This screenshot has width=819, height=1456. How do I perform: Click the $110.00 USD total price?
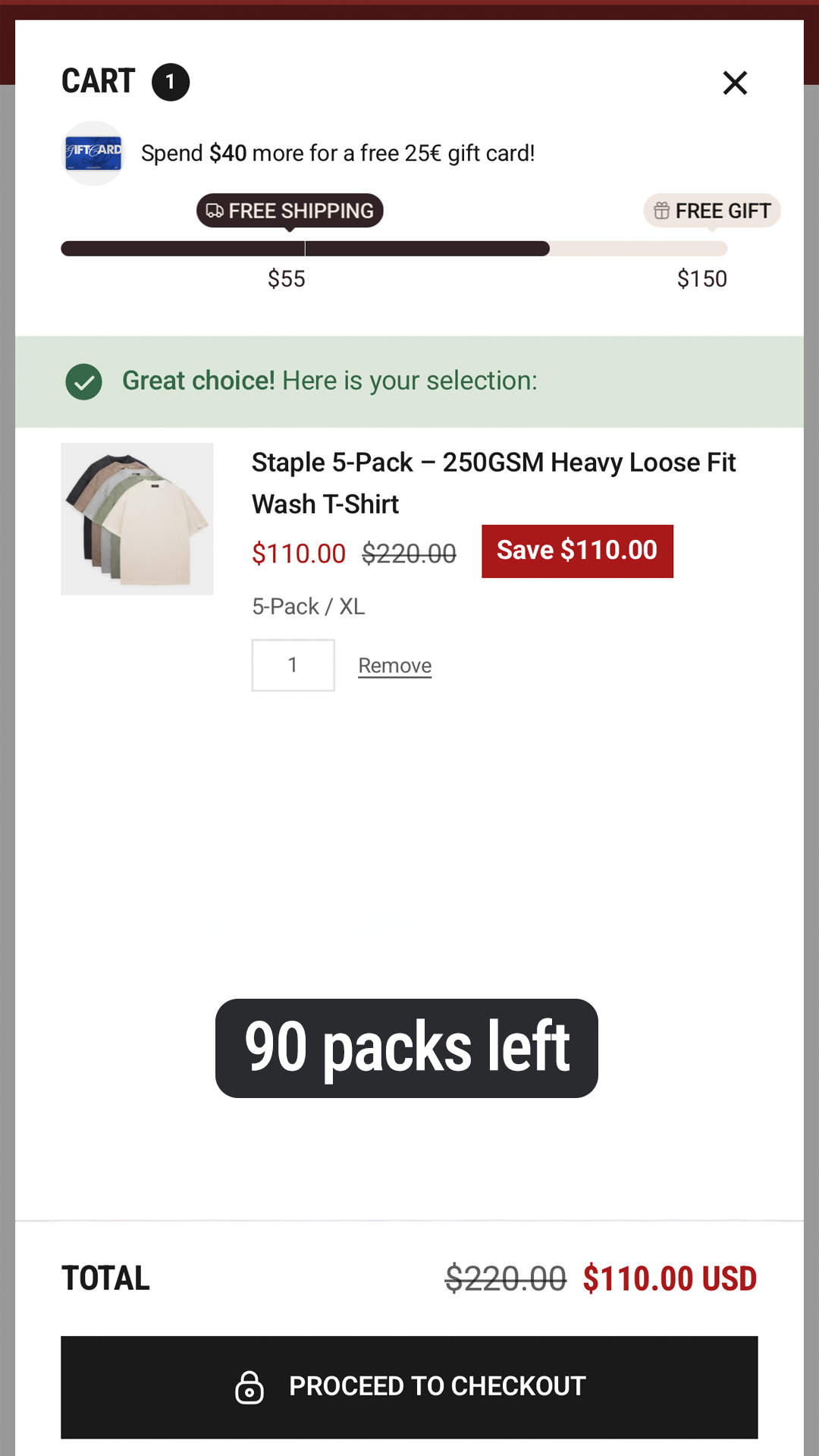pos(670,1279)
